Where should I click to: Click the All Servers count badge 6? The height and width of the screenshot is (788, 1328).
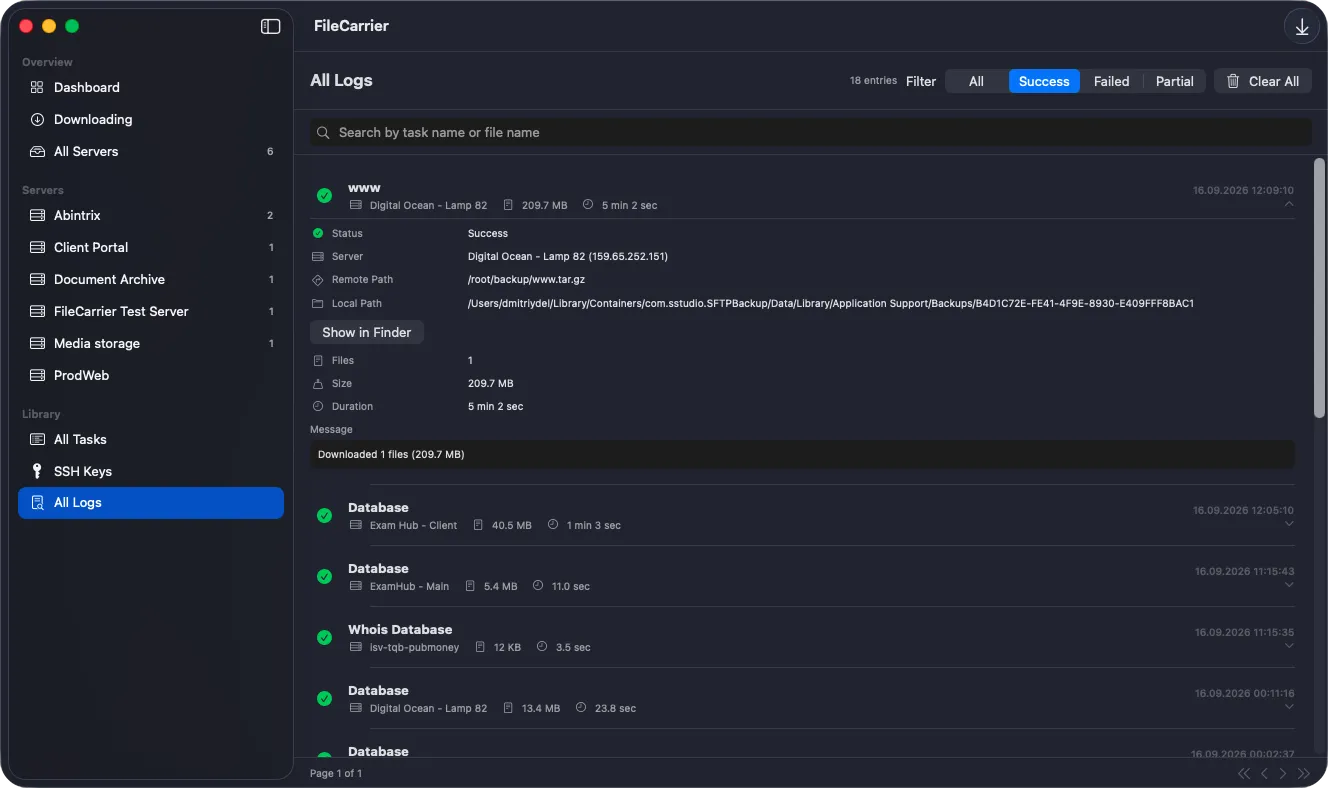270,151
